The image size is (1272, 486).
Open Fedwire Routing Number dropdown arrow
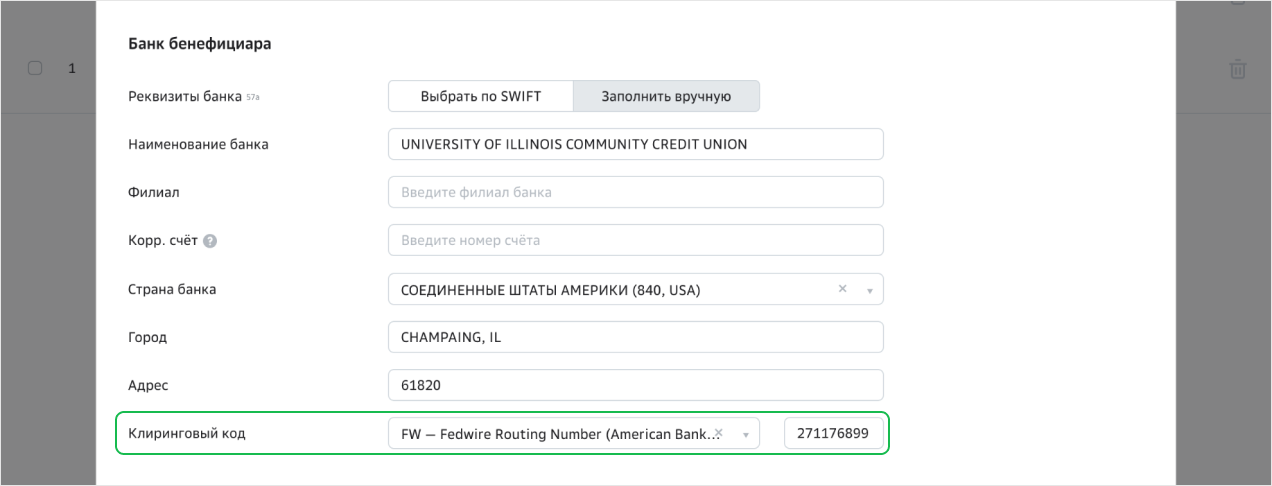pos(745,435)
